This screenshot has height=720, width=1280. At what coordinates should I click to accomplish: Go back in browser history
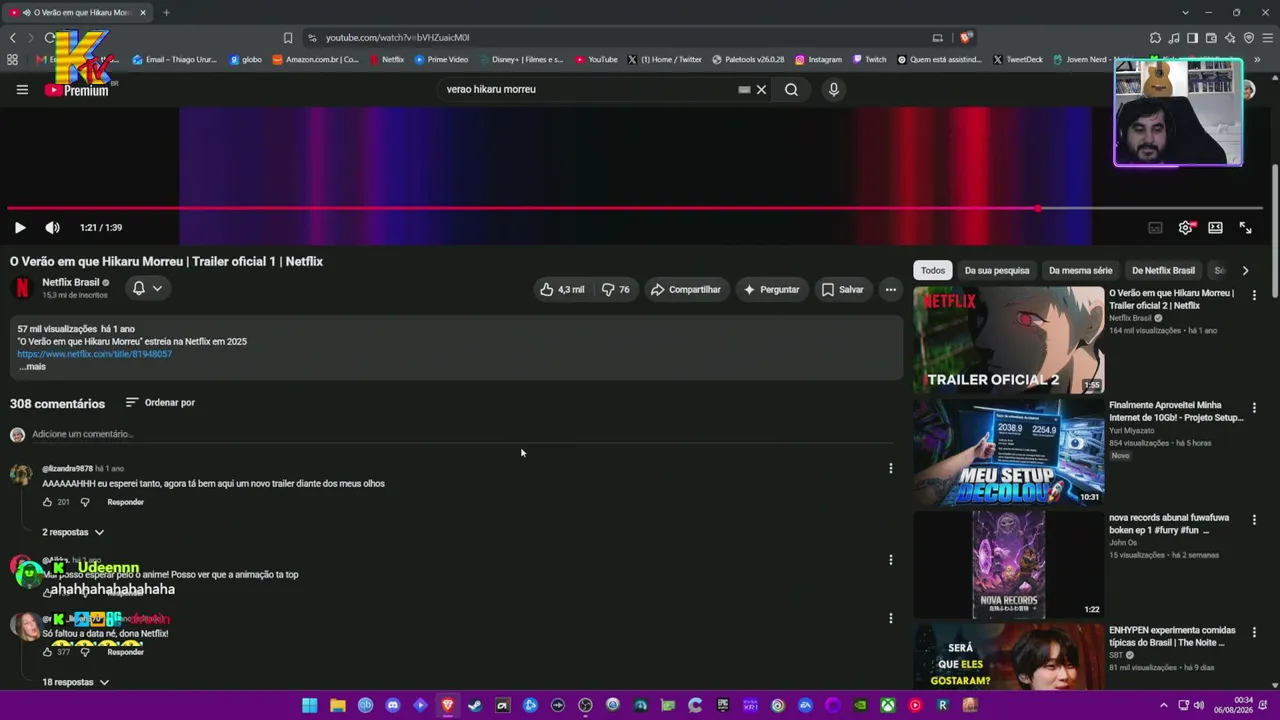pos(13,38)
